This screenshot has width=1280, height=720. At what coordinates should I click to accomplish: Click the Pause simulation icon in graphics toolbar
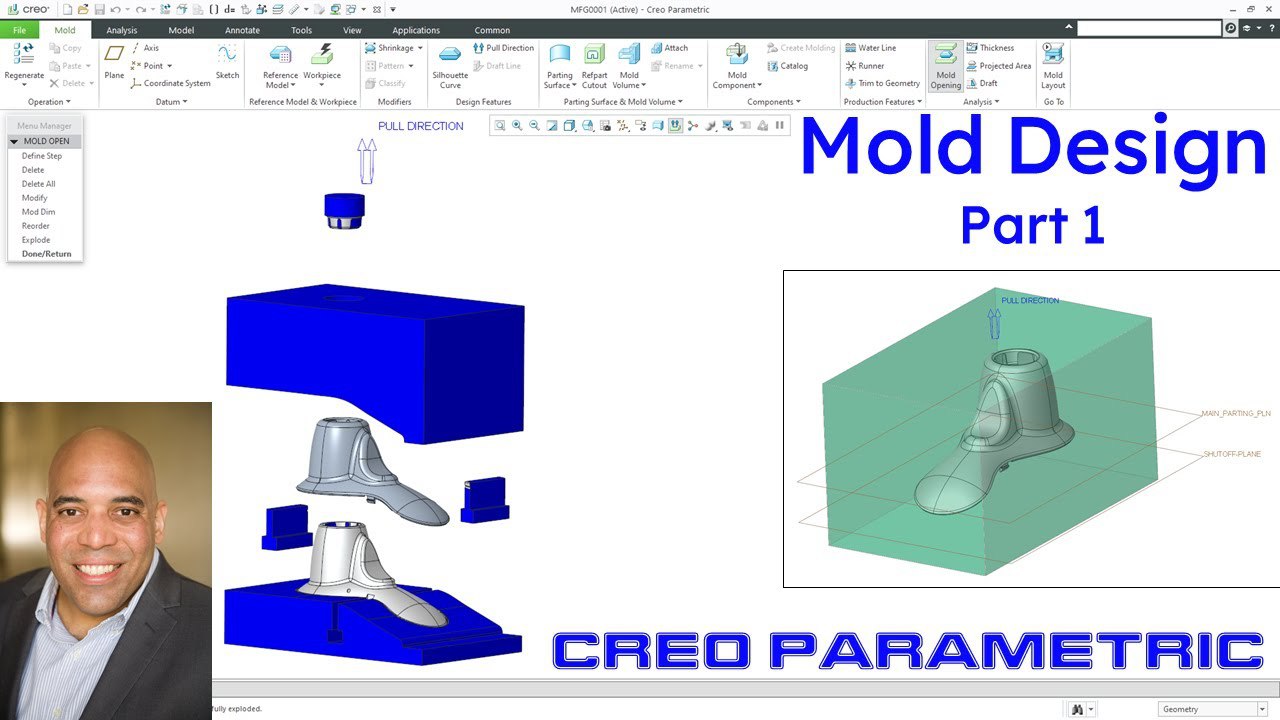(779, 125)
